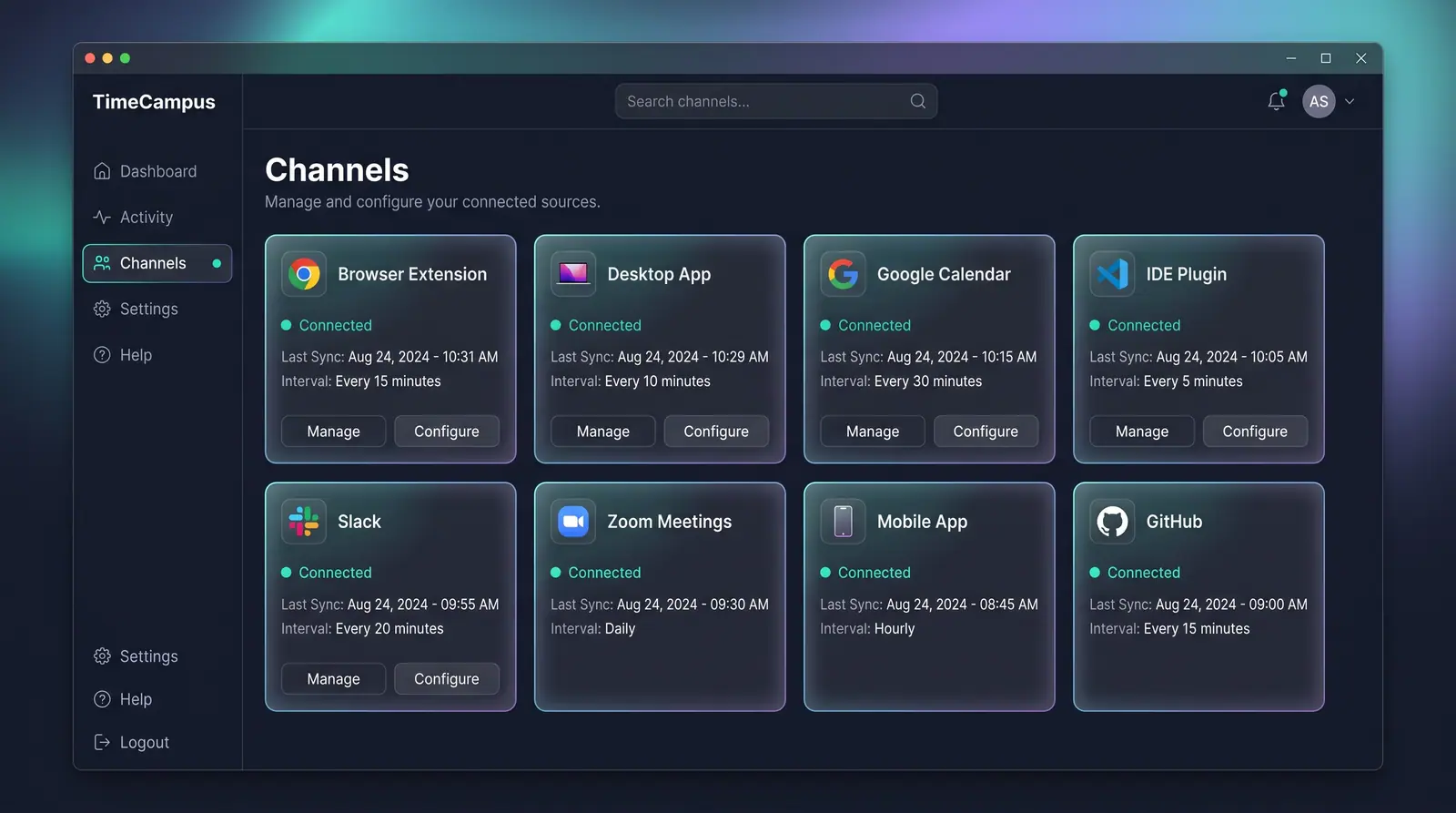Click Last Sync 09:00 AM on GitHub card
Screen dimensions: 1456x813
point(1198,605)
